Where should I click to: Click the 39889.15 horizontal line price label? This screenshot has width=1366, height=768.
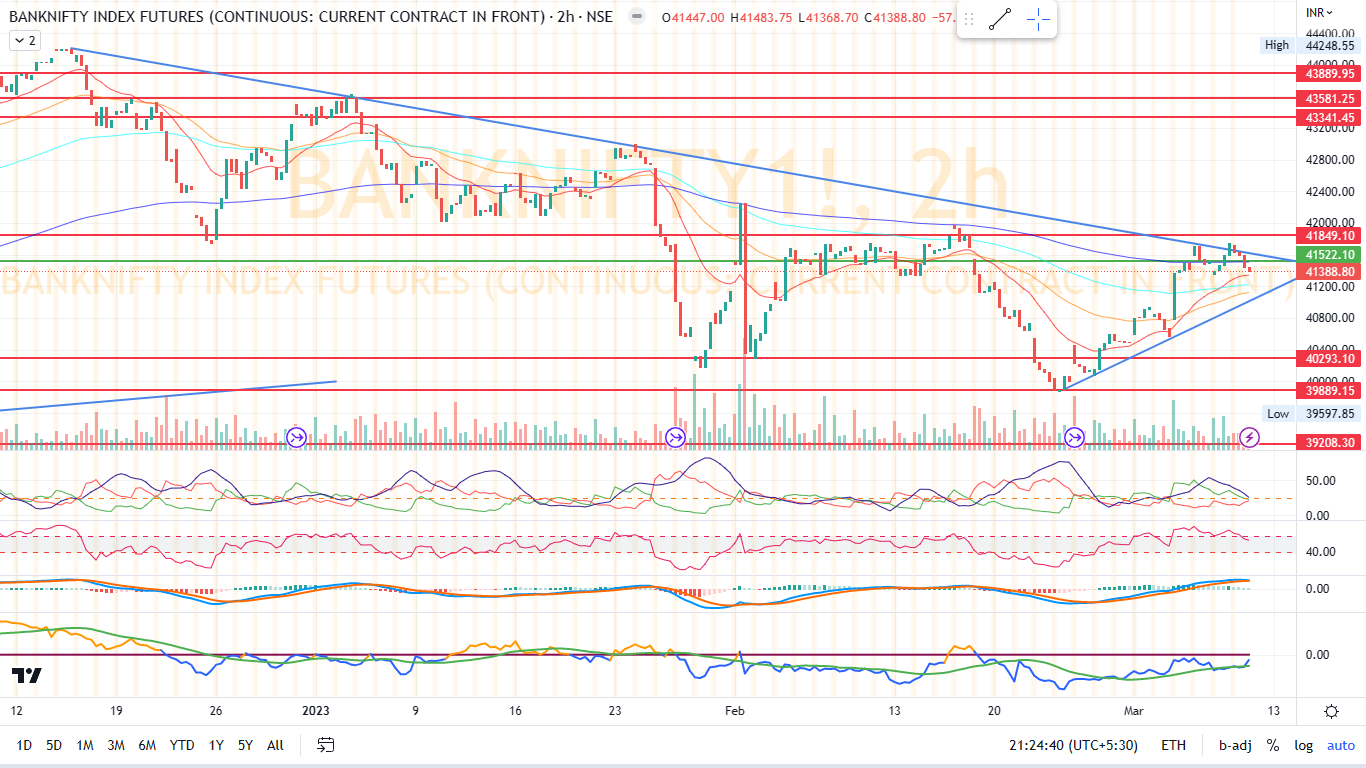(x=1330, y=390)
